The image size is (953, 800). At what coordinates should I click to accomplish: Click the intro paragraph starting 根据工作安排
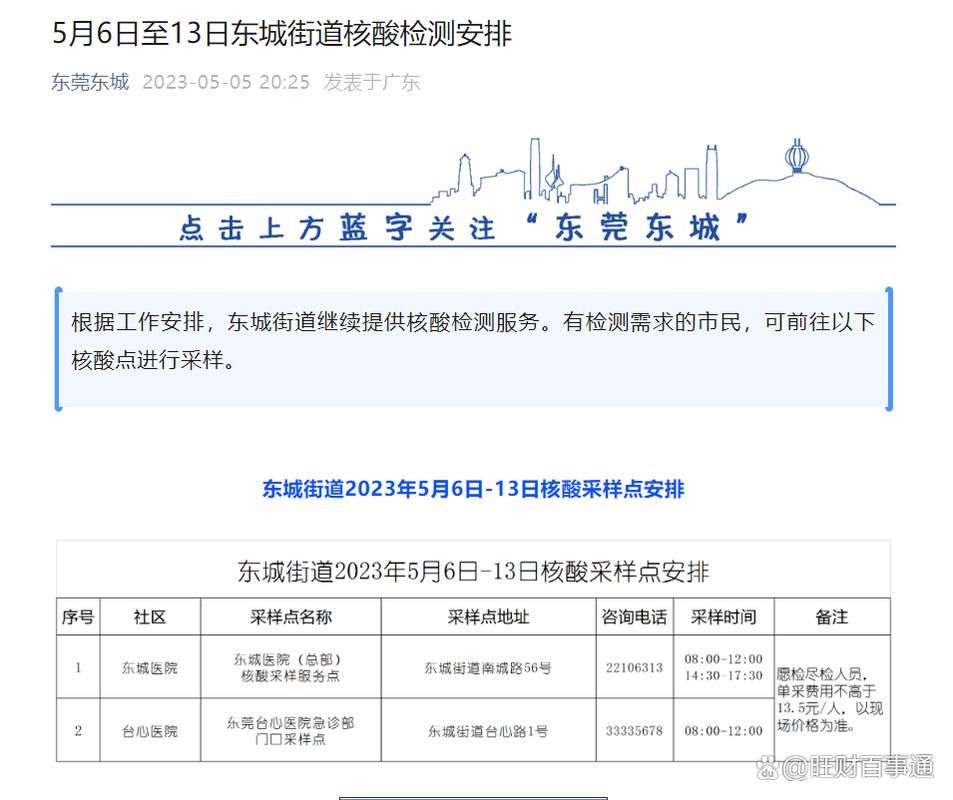click(x=473, y=340)
